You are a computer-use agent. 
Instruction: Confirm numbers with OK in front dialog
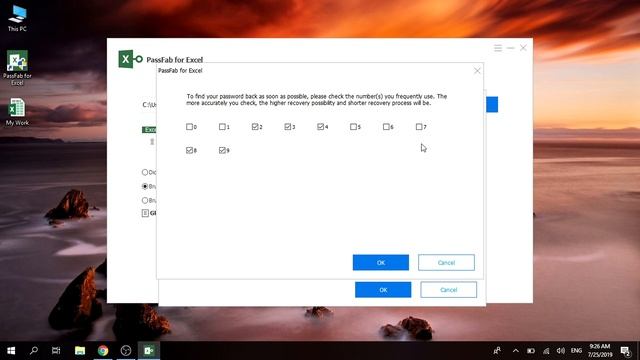(x=381, y=262)
